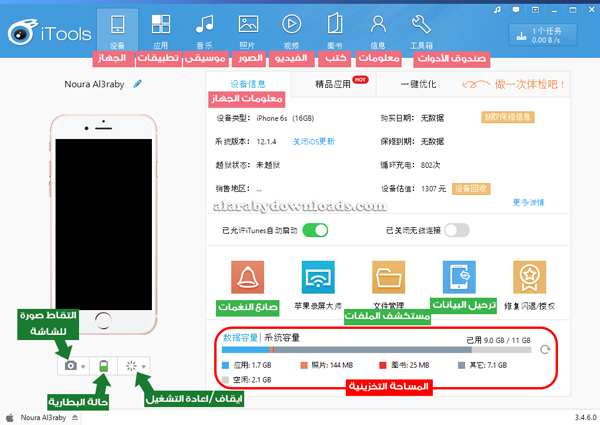
Task: Launch the ringtone maker bell icon
Action: pyautogui.click(x=248, y=277)
